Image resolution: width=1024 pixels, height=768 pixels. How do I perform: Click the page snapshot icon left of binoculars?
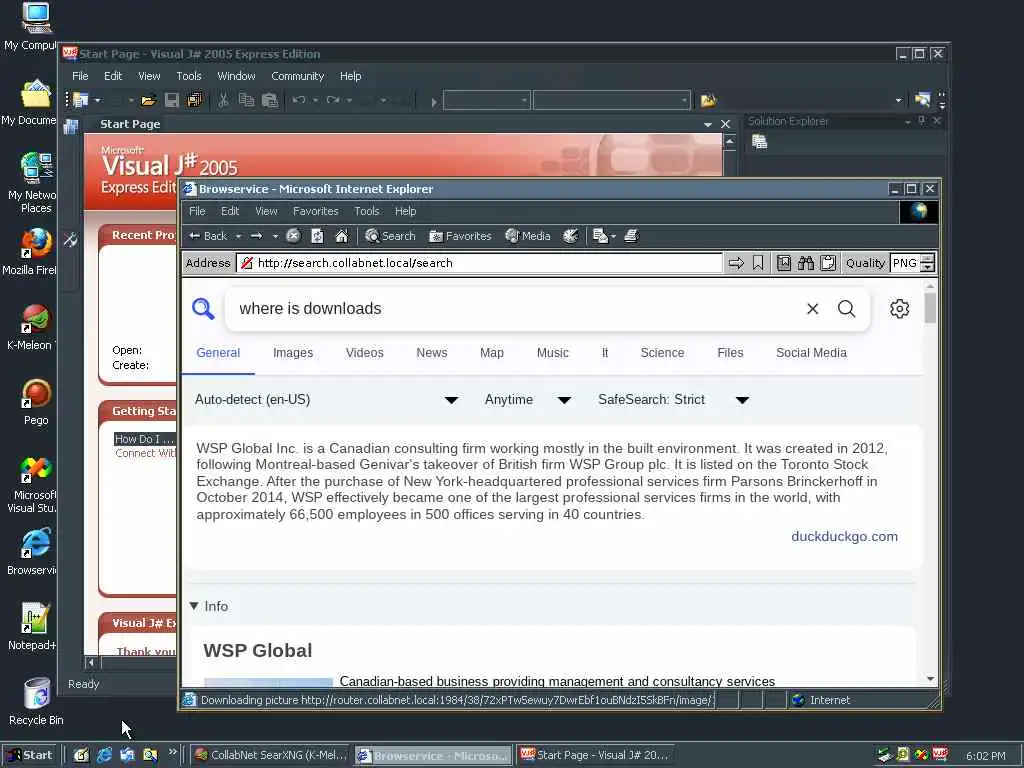[784, 263]
